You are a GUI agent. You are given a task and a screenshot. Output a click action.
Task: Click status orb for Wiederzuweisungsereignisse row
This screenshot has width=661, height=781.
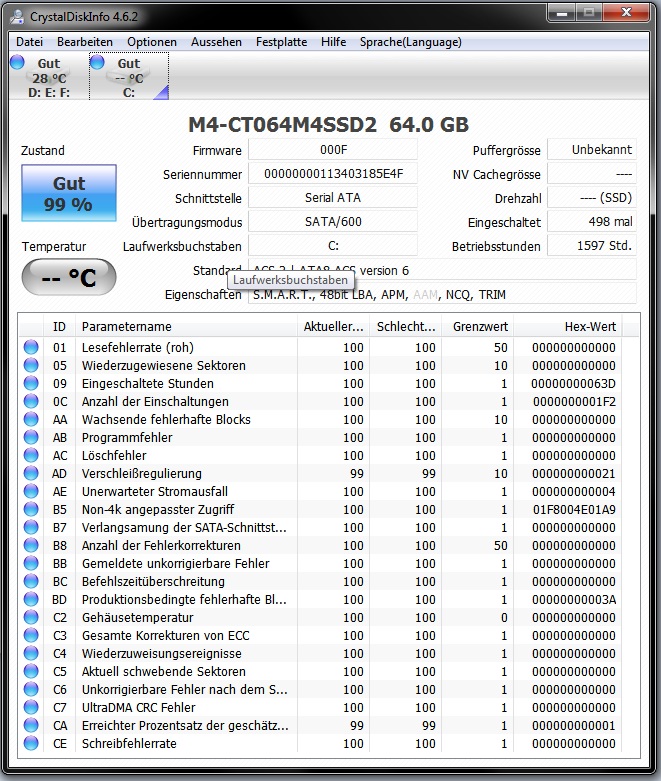coord(31,653)
